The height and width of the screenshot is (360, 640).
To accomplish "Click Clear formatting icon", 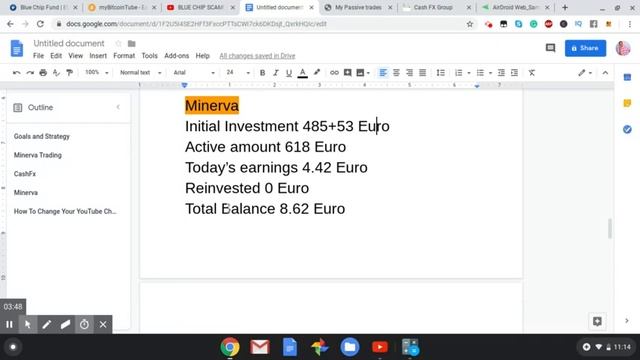I will point(531,73).
